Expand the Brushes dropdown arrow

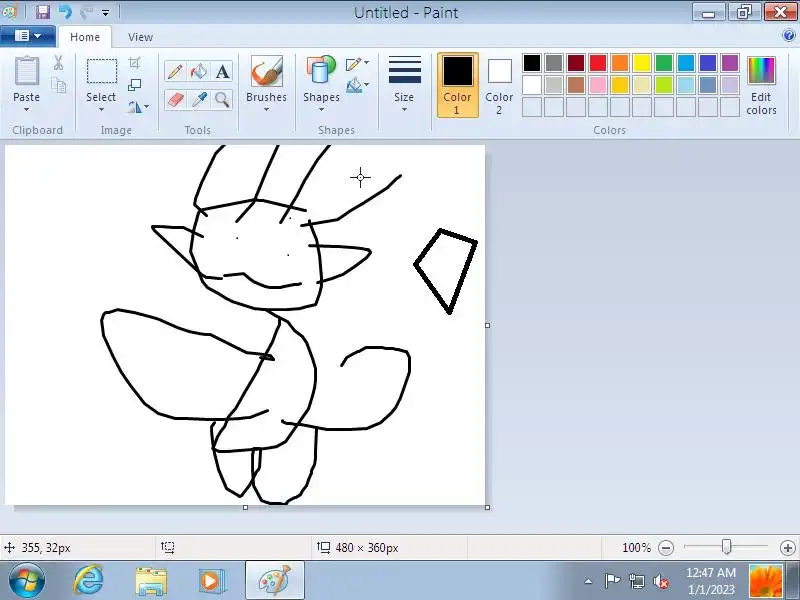click(266, 109)
